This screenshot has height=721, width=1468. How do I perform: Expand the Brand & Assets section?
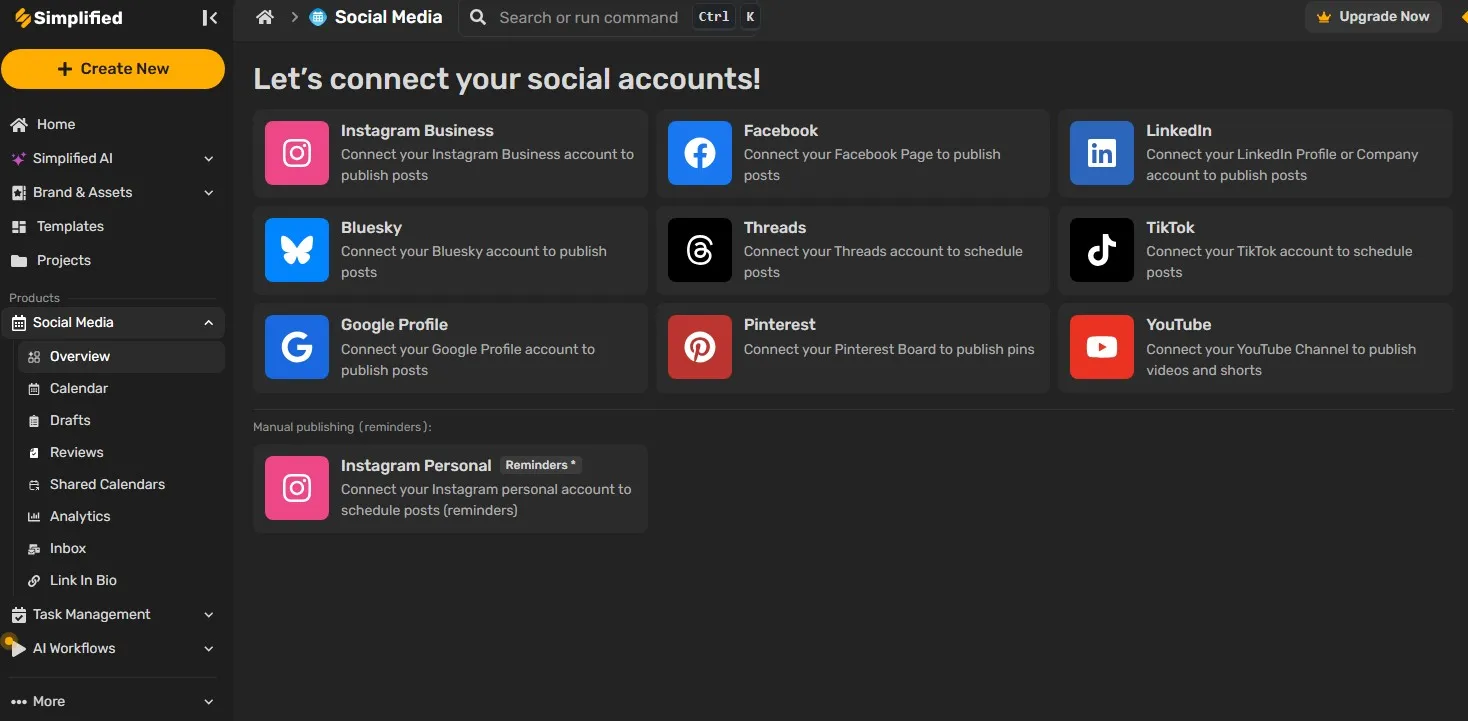point(209,192)
